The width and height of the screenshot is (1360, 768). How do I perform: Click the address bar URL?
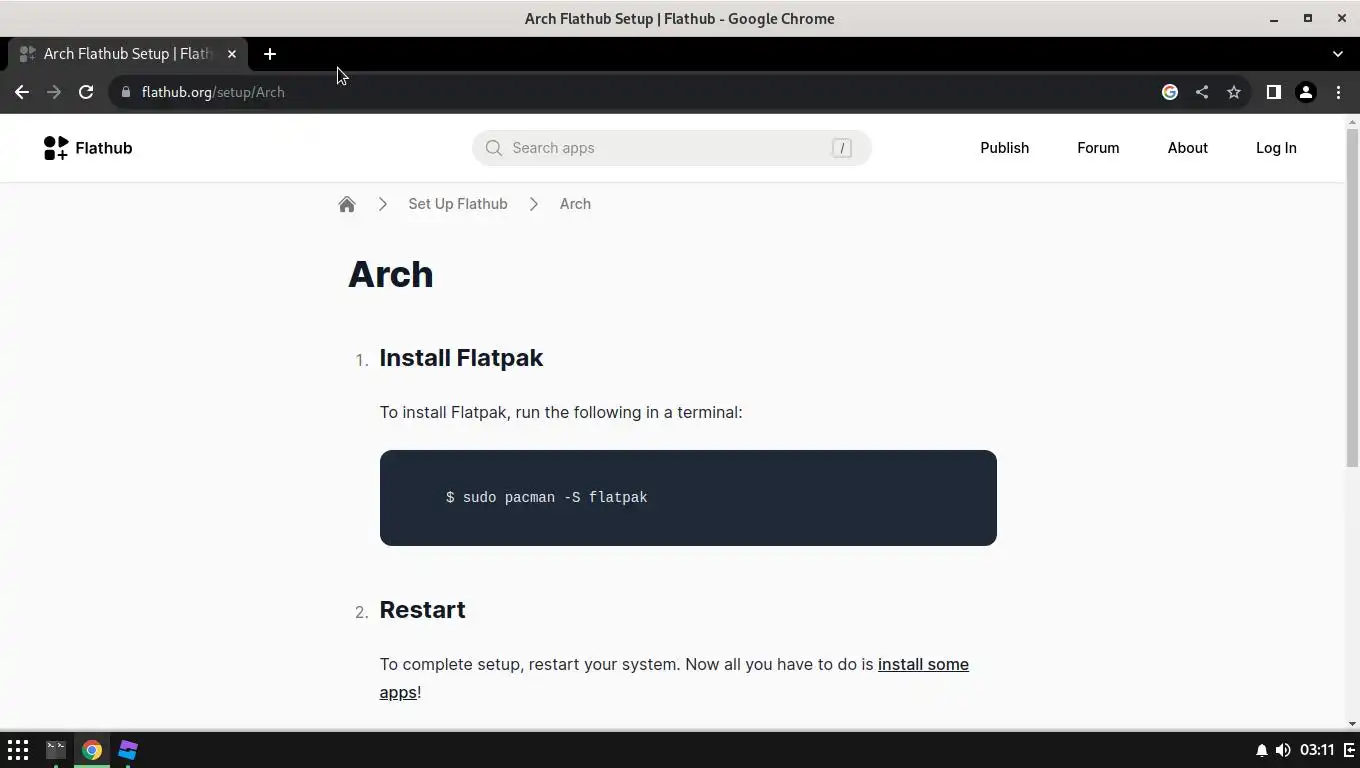(213, 92)
